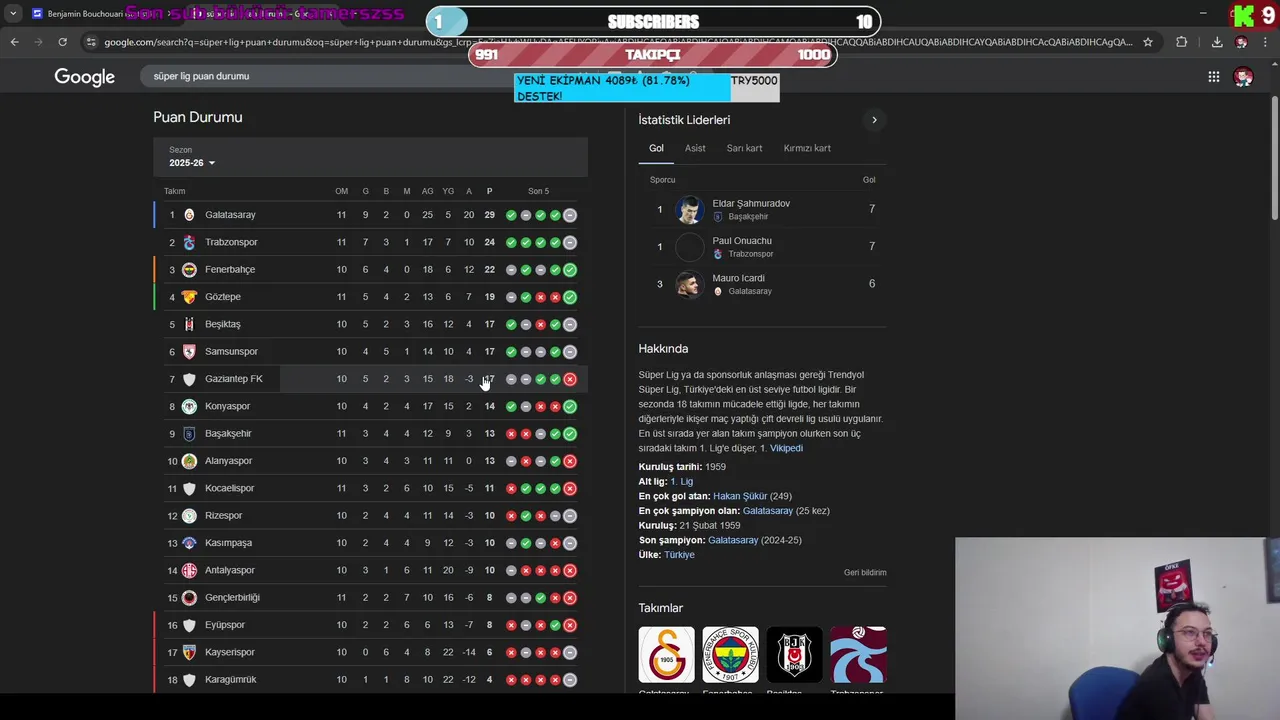Open Galatasaray link under En çok şampiyon
Viewport: 1280px width, 720px height.
coord(768,511)
